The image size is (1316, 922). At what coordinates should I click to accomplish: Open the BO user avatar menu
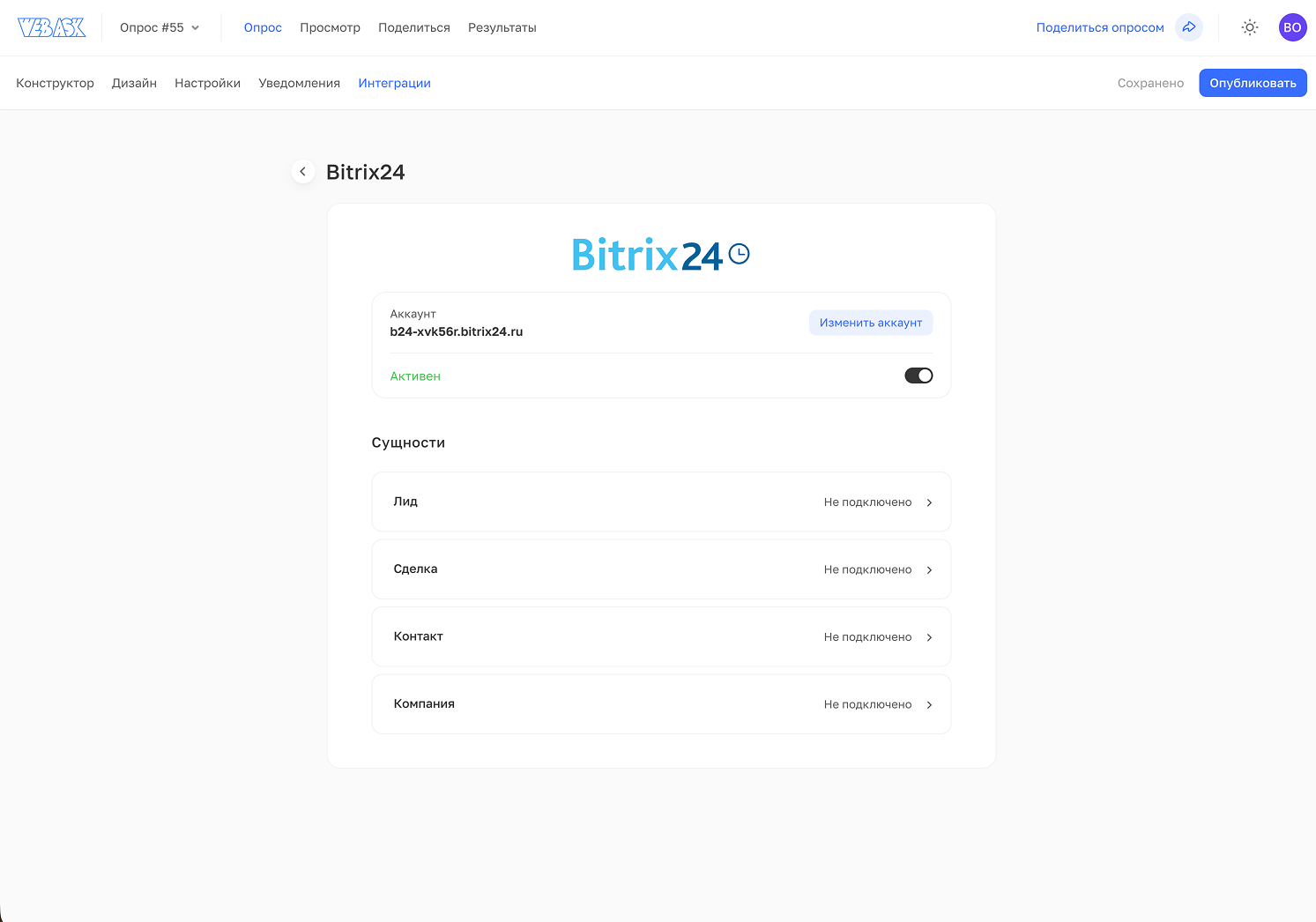1292,27
